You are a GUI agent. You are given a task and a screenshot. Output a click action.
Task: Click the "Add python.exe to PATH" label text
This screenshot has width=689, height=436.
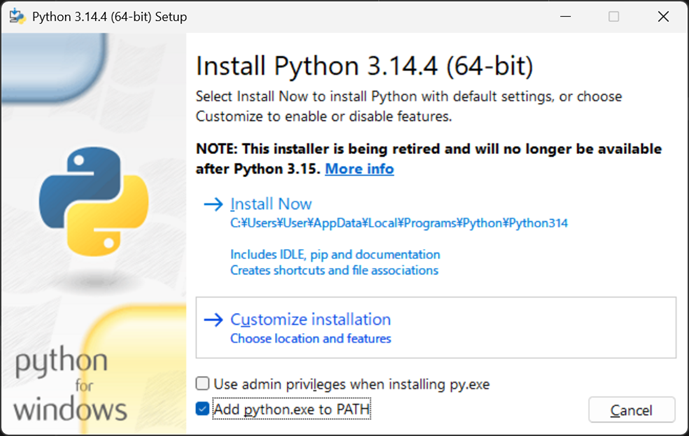click(292, 408)
